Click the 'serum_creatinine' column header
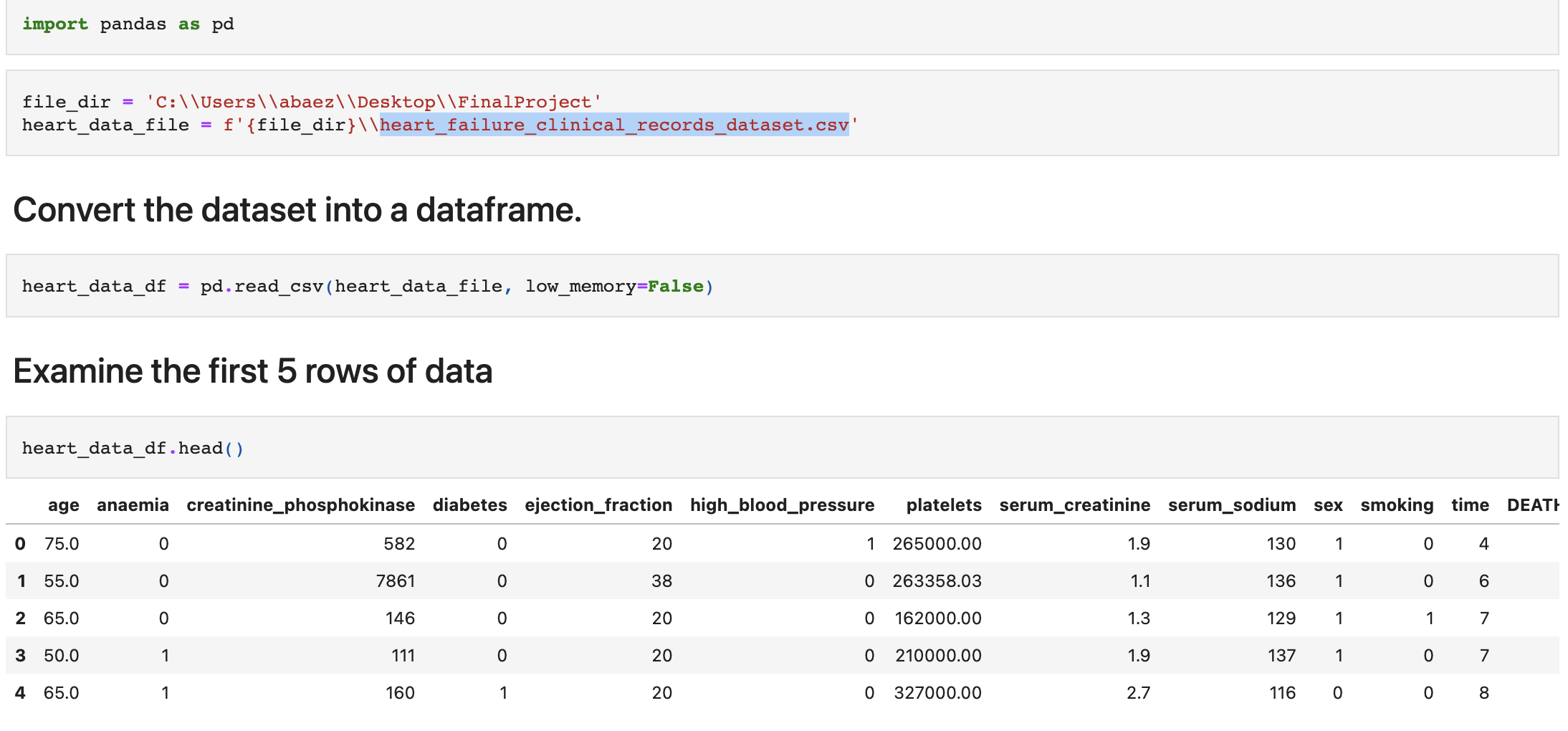This screenshot has width=1568, height=731. 1075,505
